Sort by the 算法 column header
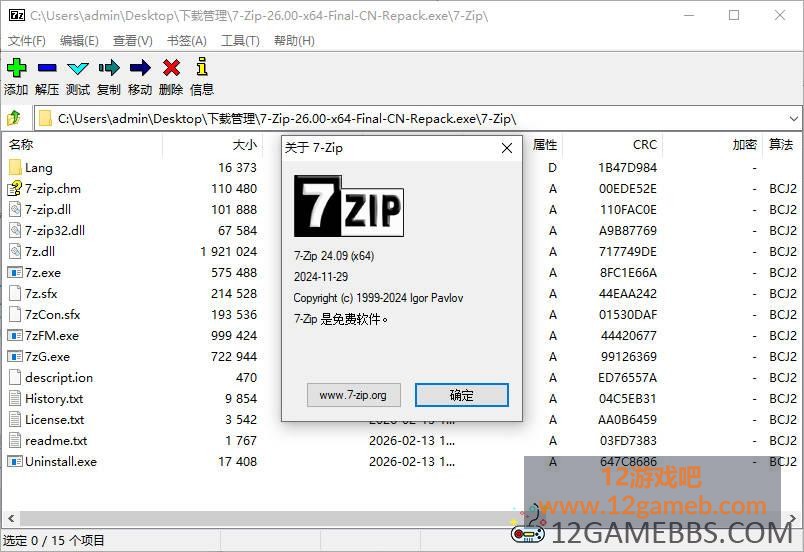The width and height of the screenshot is (804, 552). (781, 145)
